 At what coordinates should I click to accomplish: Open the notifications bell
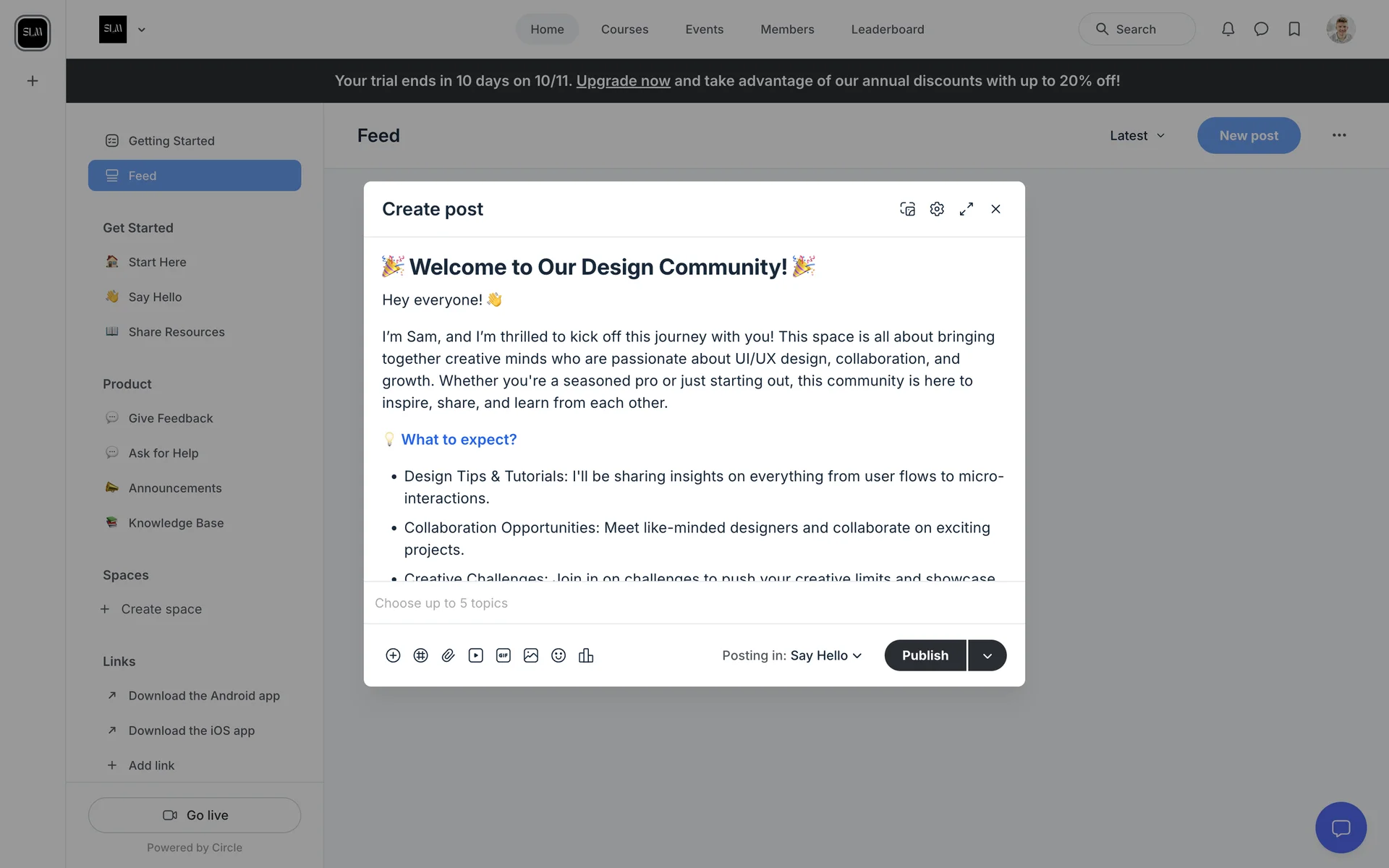click(x=1228, y=29)
